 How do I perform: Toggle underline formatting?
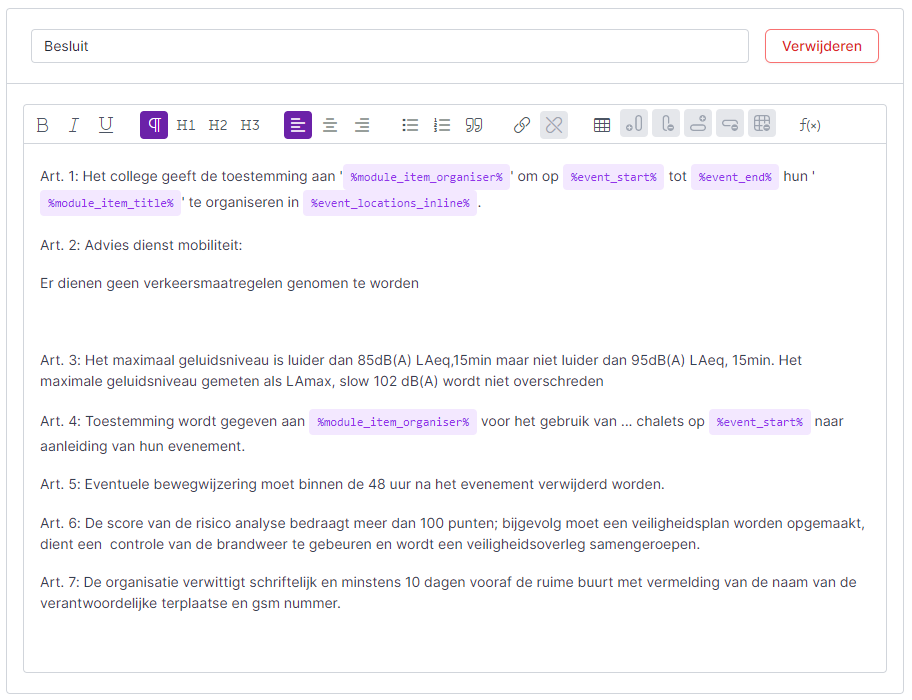[106, 125]
